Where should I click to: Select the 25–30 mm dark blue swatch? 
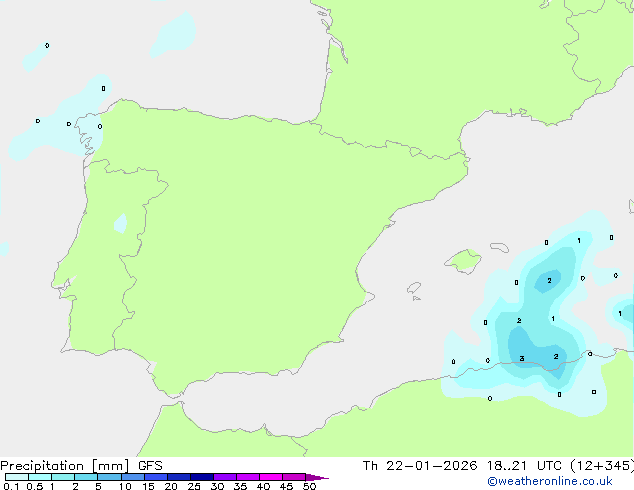tap(202, 477)
